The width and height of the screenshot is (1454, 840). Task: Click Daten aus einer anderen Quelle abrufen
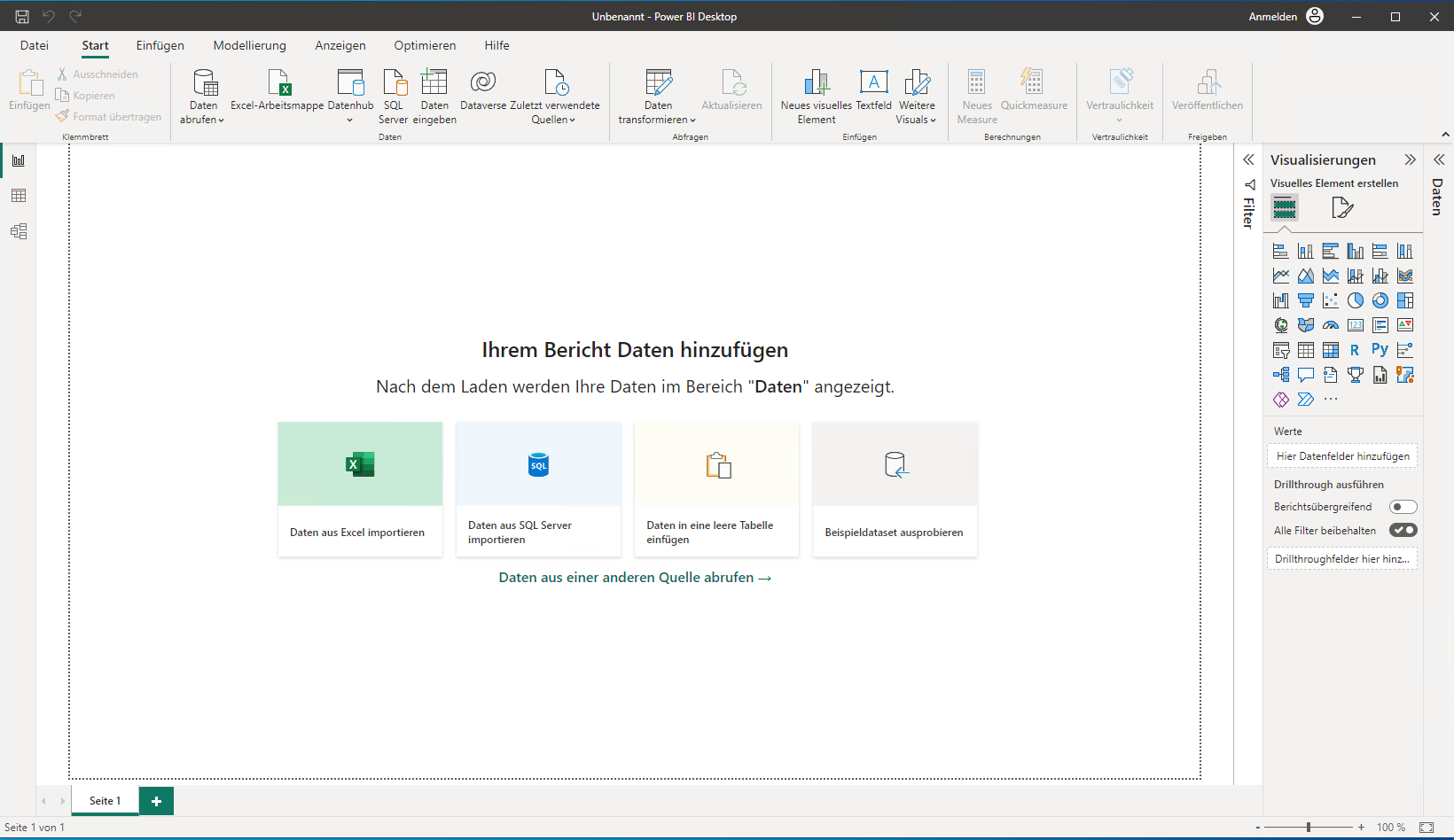(x=635, y=578)
